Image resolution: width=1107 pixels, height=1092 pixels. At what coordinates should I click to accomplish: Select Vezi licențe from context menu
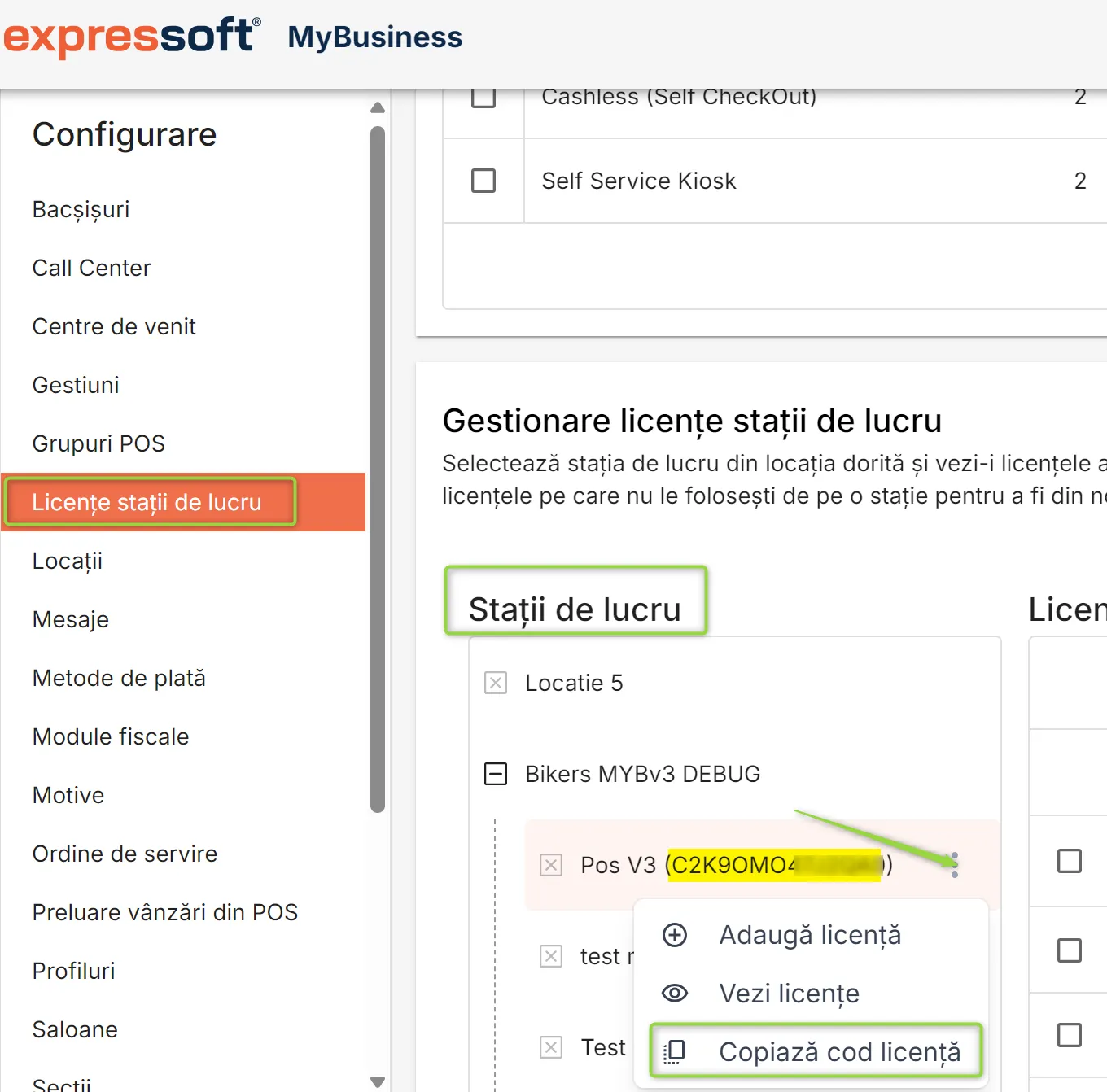811,994
